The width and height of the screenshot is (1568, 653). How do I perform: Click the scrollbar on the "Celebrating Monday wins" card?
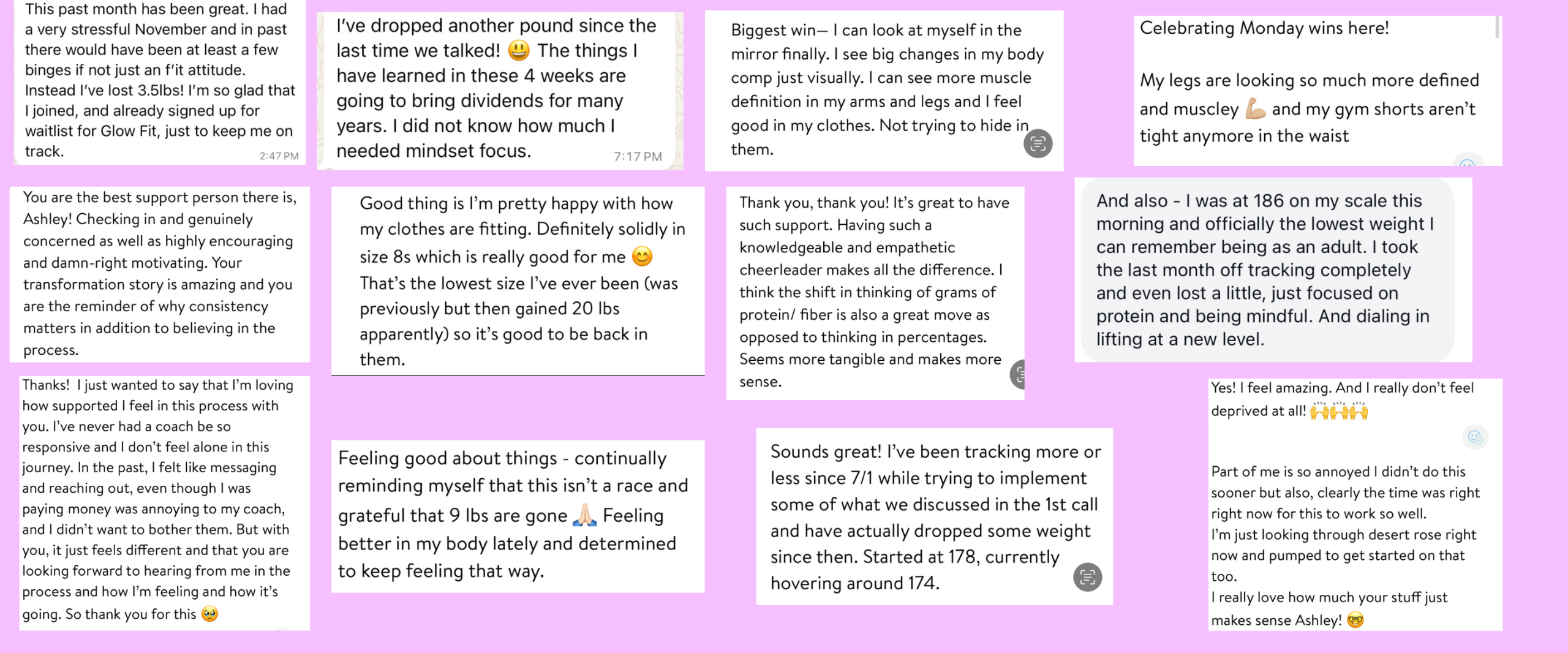pyautogui.click(x=1497, y=28)
